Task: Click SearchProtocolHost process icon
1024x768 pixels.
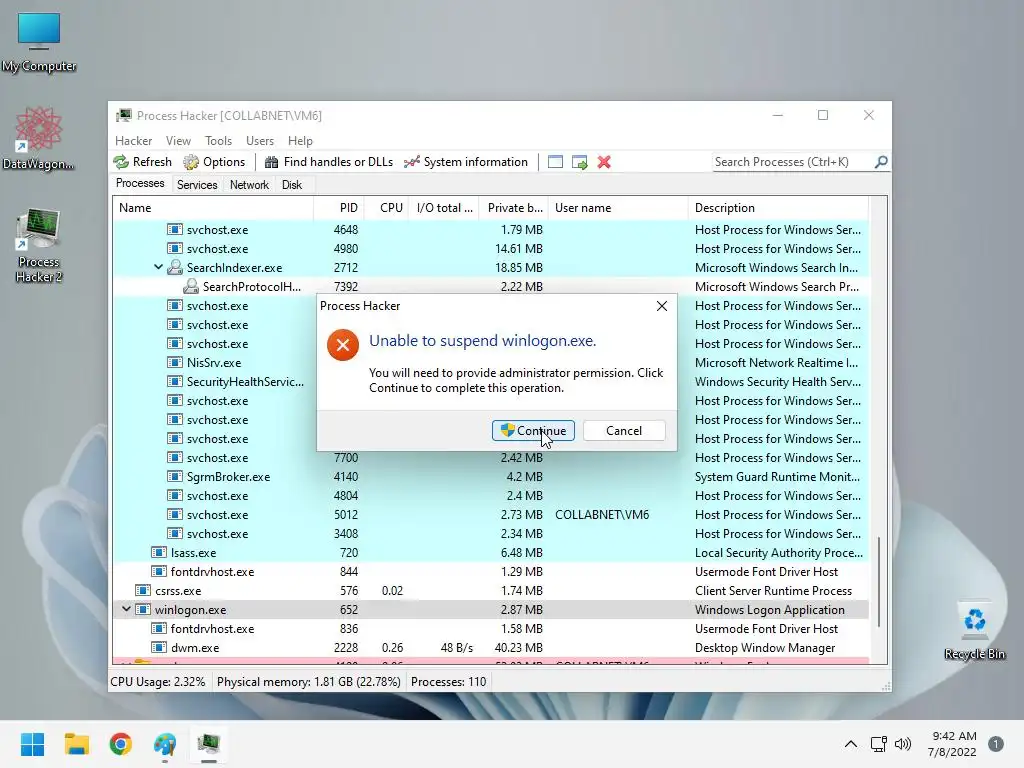Action: (191, 287)
